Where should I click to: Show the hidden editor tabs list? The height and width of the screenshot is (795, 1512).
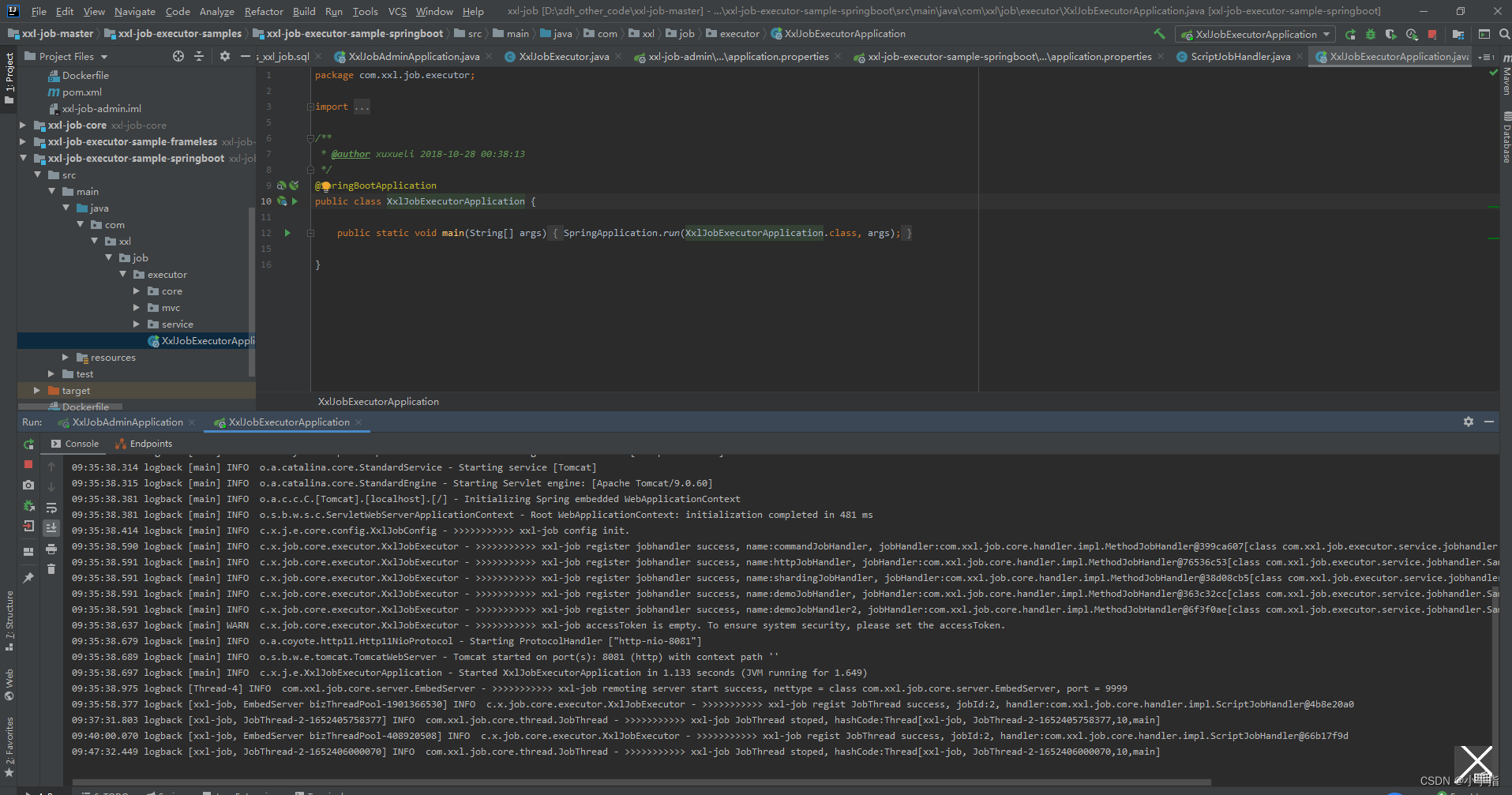(1487, 57)
